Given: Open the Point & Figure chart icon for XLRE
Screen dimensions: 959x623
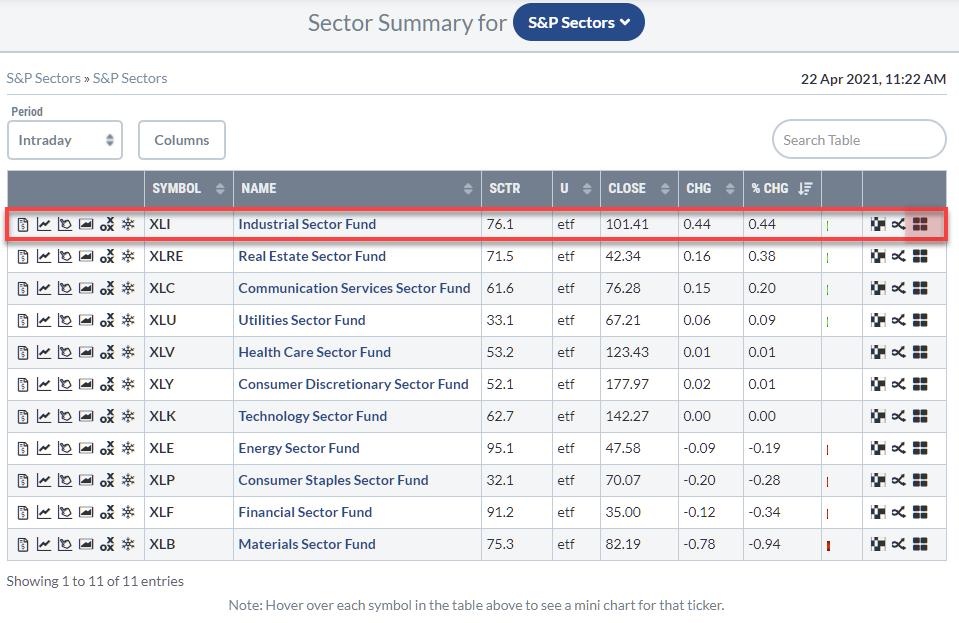Looking at the screenshot, I should tap(107, 257).
